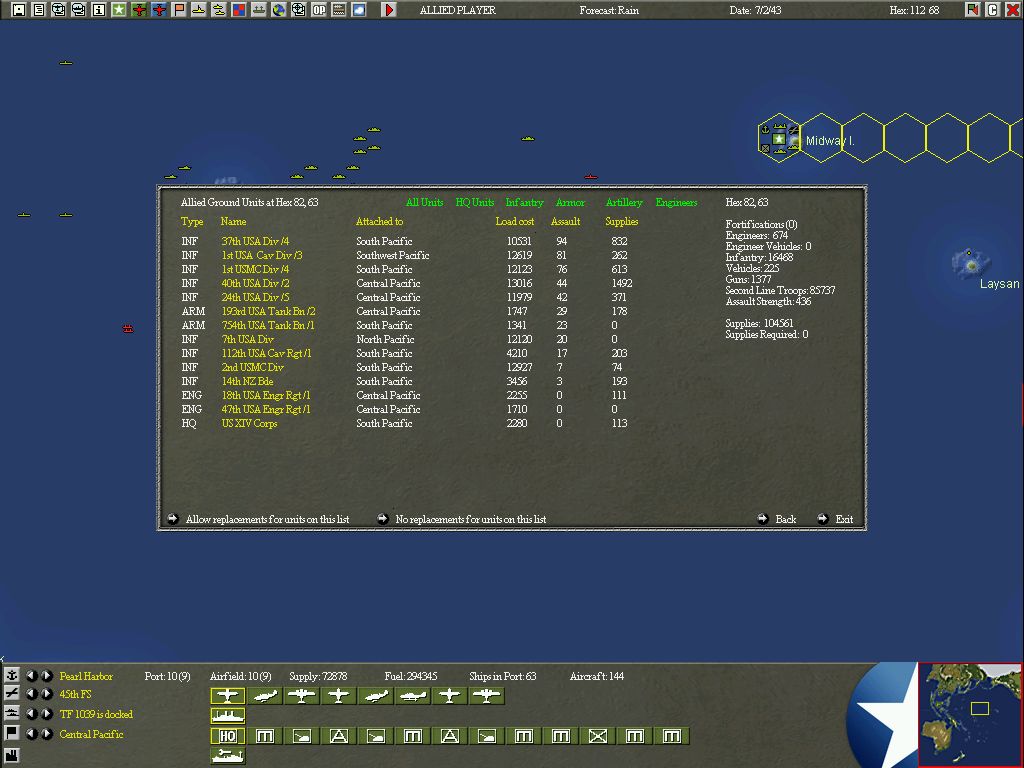Click the orange flag toolbar icon
1024x768 pixels.
(179, 10)
